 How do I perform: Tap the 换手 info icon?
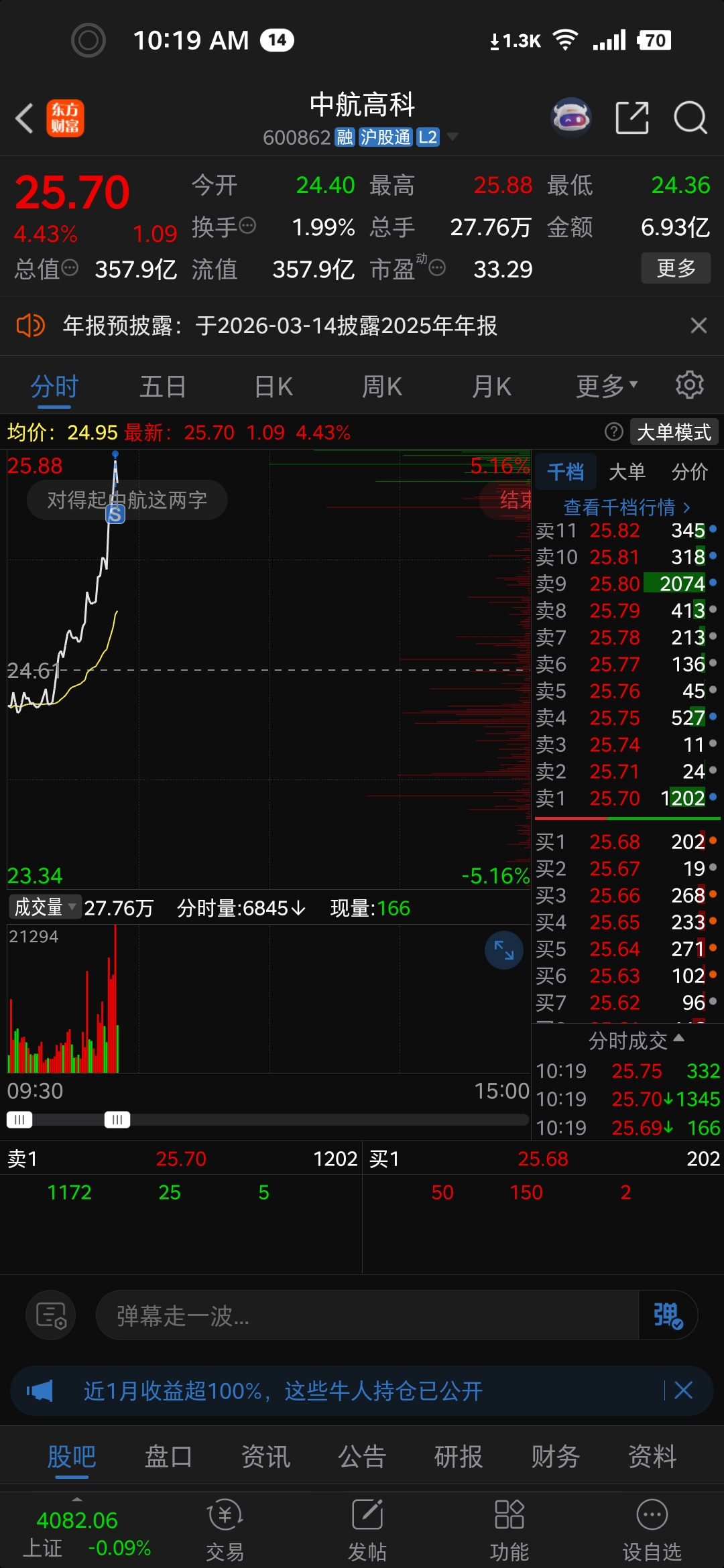[247, 225]
